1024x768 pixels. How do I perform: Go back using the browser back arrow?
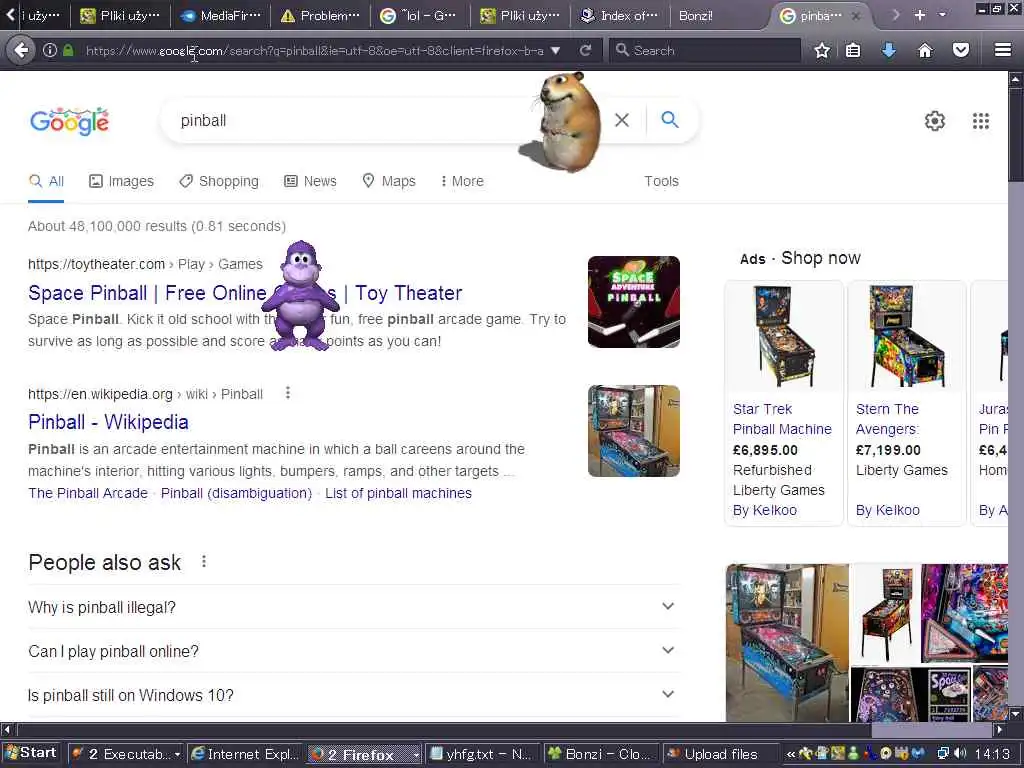21,50
